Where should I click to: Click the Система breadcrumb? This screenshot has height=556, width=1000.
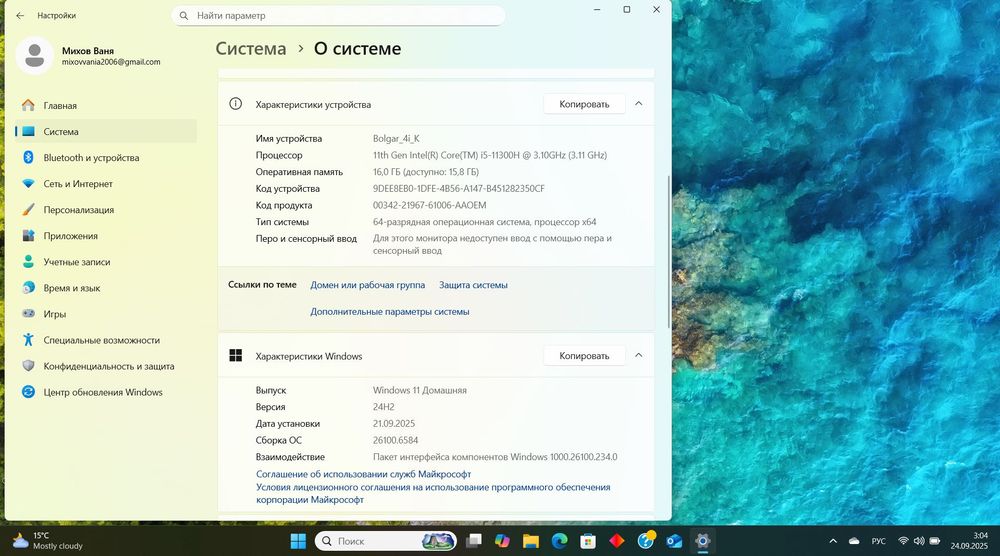click(x=251, y=48)
